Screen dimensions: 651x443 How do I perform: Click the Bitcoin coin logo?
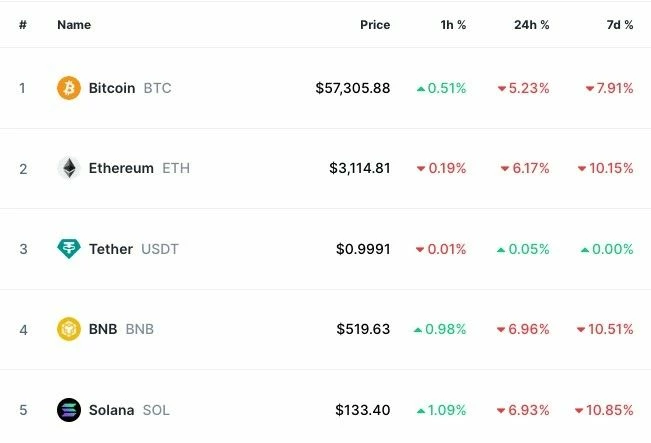point(69,88)
